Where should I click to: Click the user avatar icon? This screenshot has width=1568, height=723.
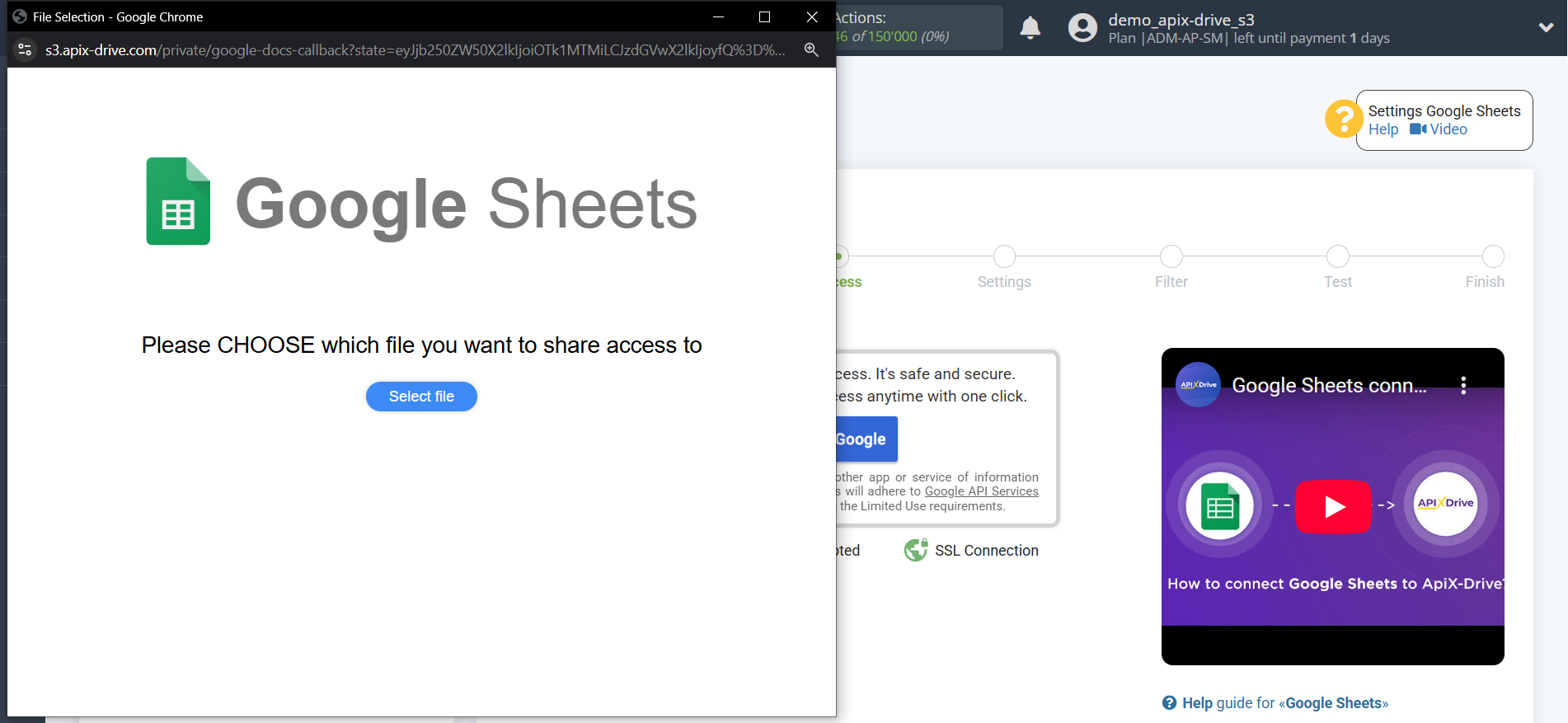1082,28
